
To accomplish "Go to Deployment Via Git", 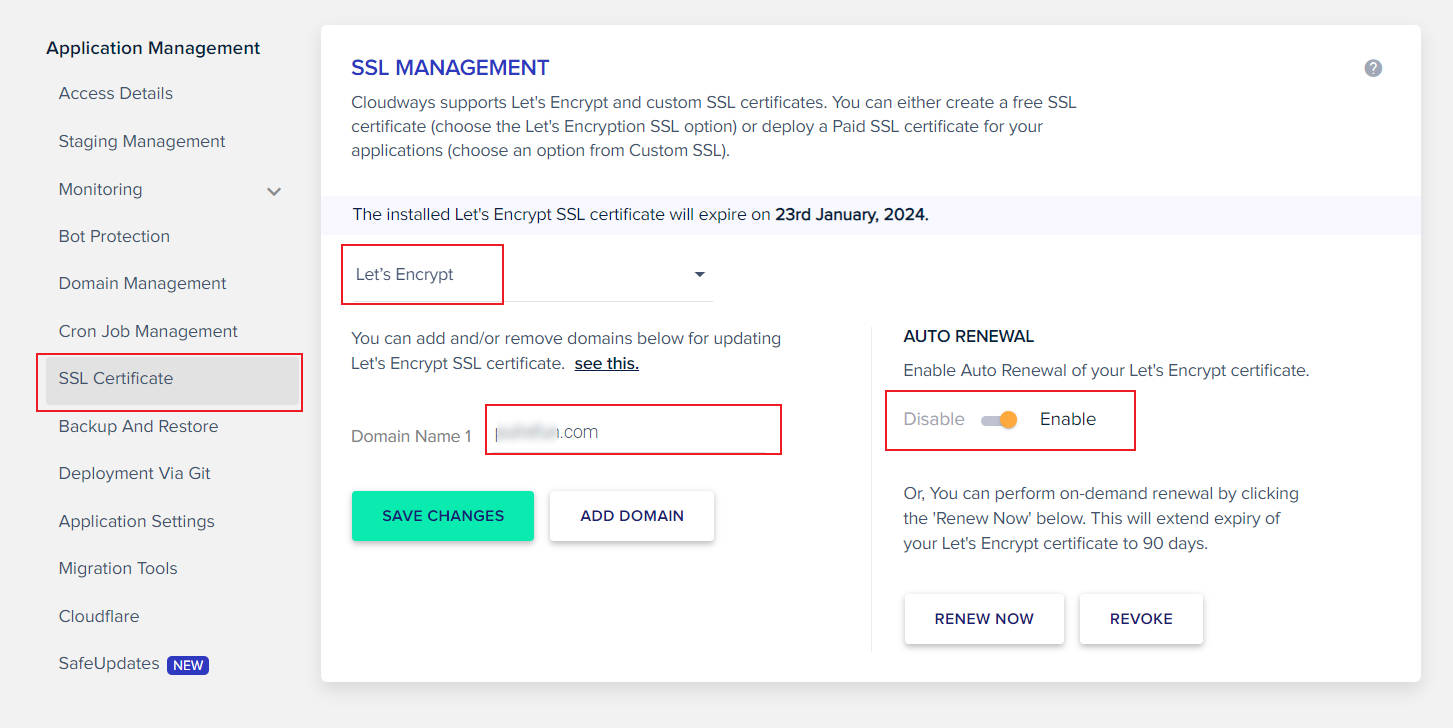I will 135,473.
